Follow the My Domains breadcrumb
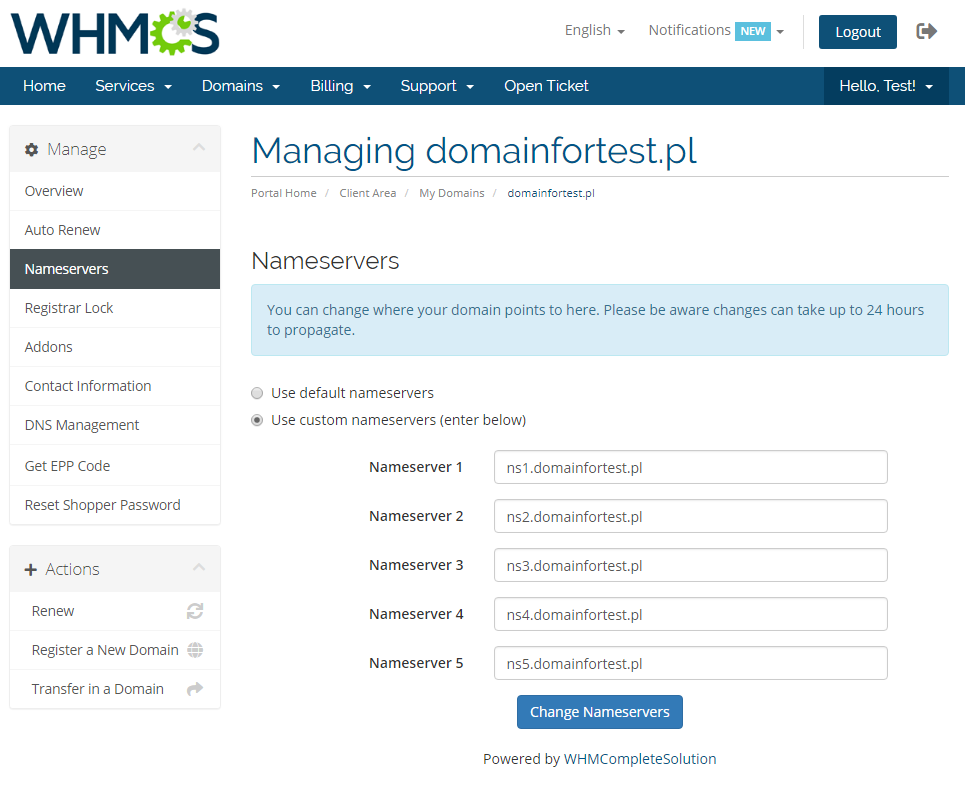 tap(452, 193)
